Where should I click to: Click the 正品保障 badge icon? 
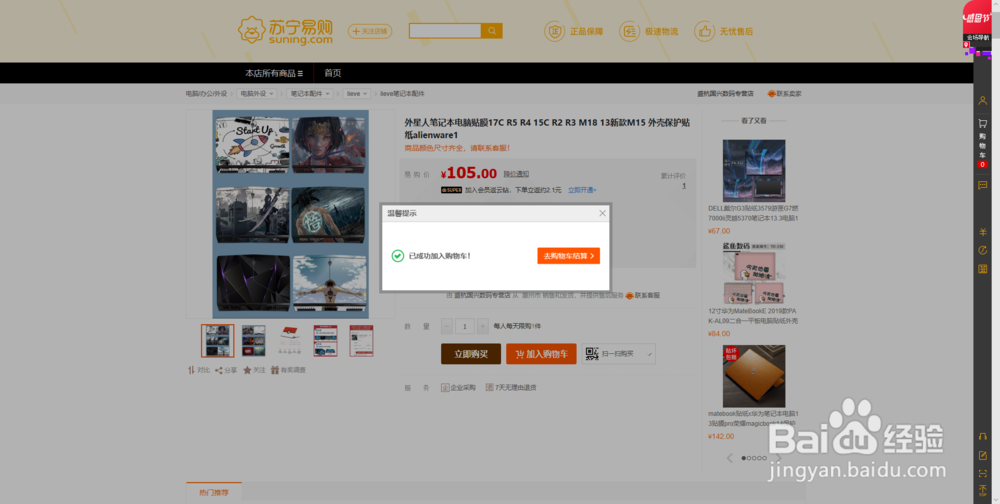pyautogui.click(x=554, y=31)
